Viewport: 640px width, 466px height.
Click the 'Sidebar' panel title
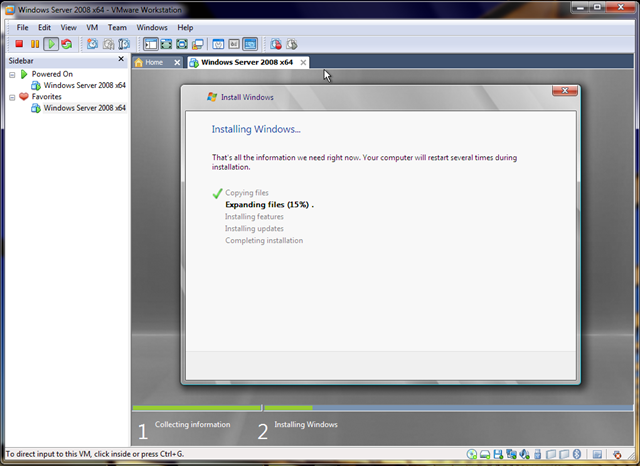21,61
